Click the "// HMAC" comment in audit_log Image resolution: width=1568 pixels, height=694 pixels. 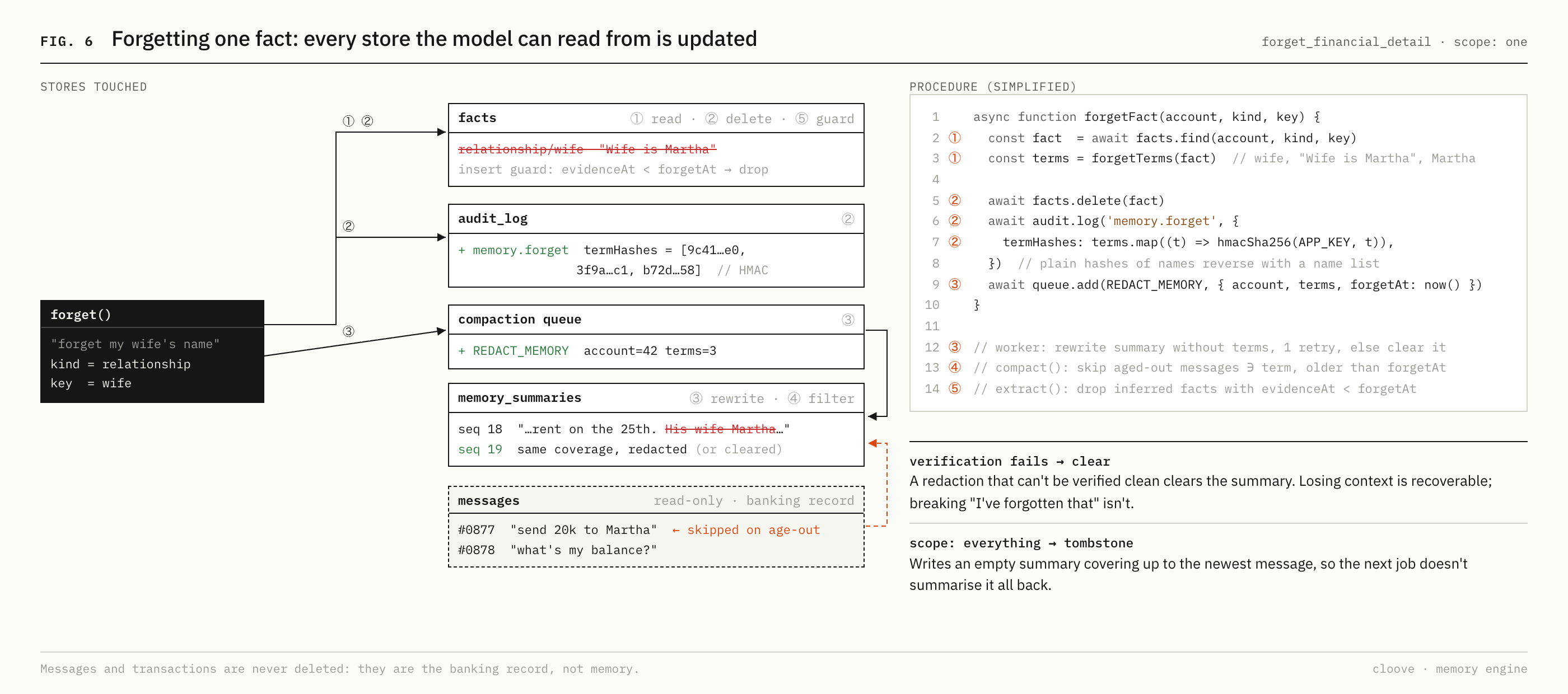[743, 270]
